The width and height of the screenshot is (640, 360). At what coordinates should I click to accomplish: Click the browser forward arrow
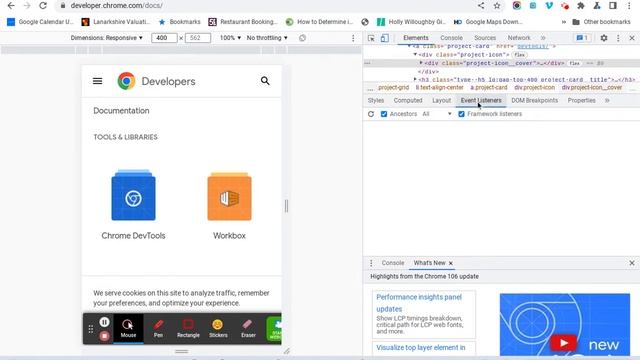(x=27, y=6)
